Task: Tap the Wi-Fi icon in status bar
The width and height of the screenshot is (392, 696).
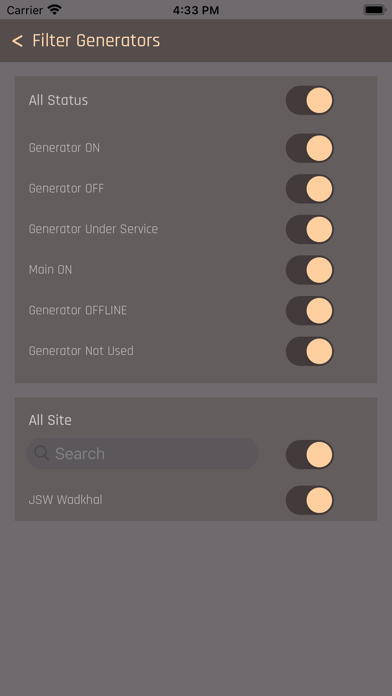Action: click(x=55, y=9)
